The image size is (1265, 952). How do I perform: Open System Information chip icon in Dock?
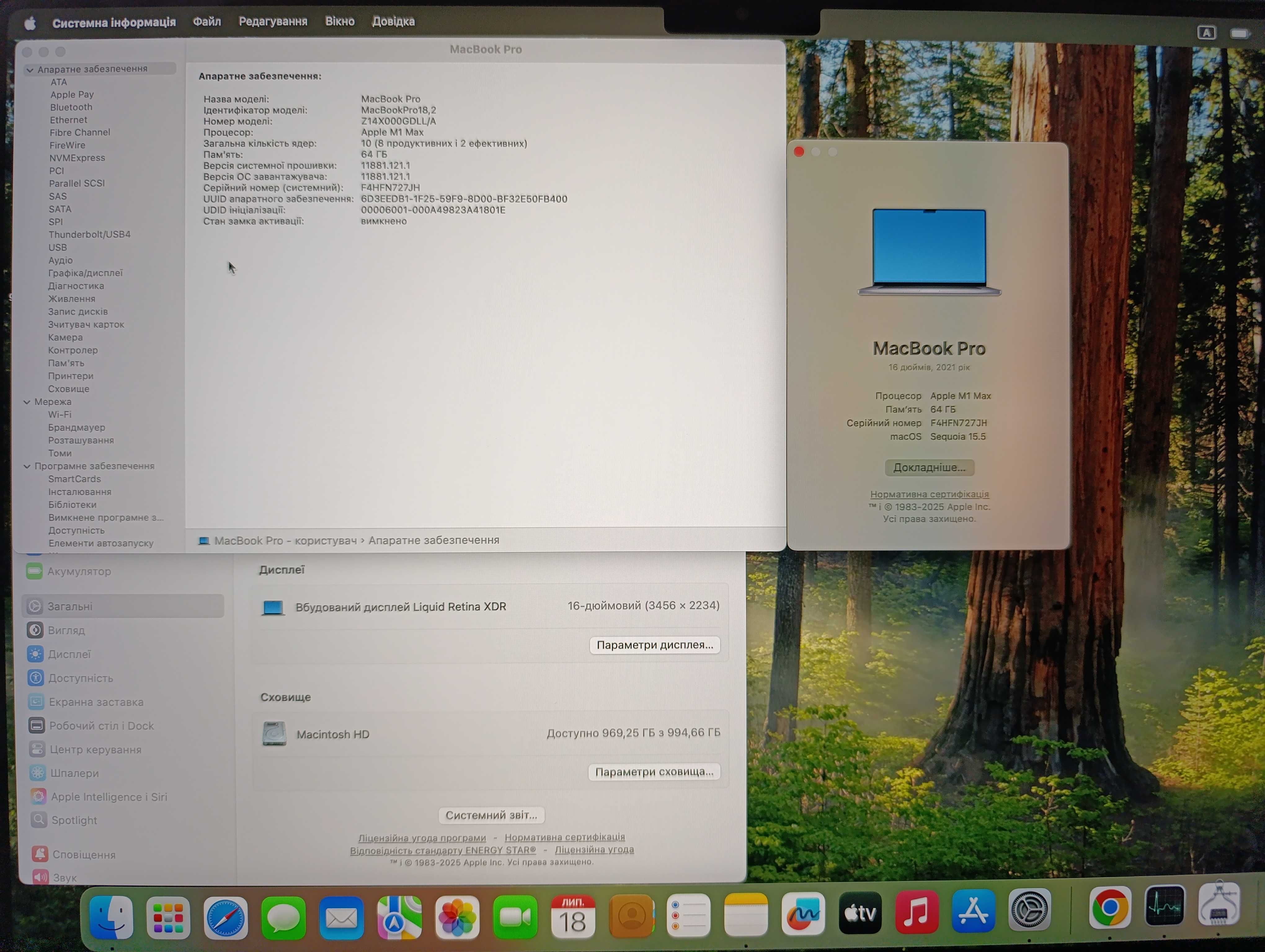coord(1219,904)
